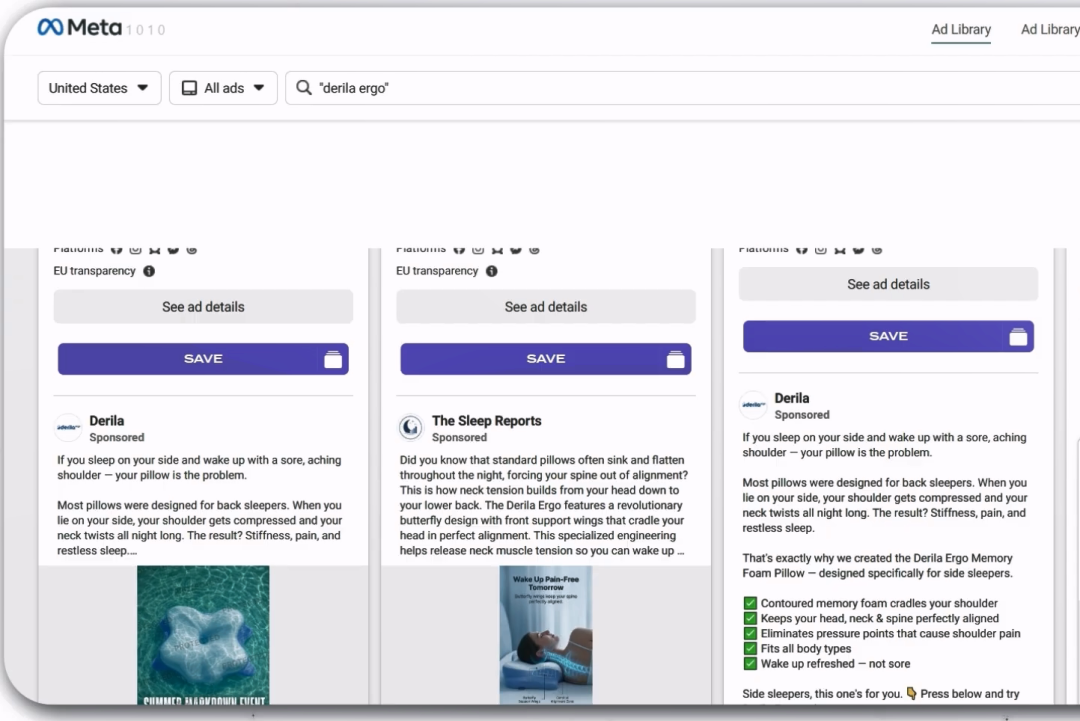
Task: Click "Sponsored" under The Sleep Reports
Action: pyautogui.click(x=459, y=437)
